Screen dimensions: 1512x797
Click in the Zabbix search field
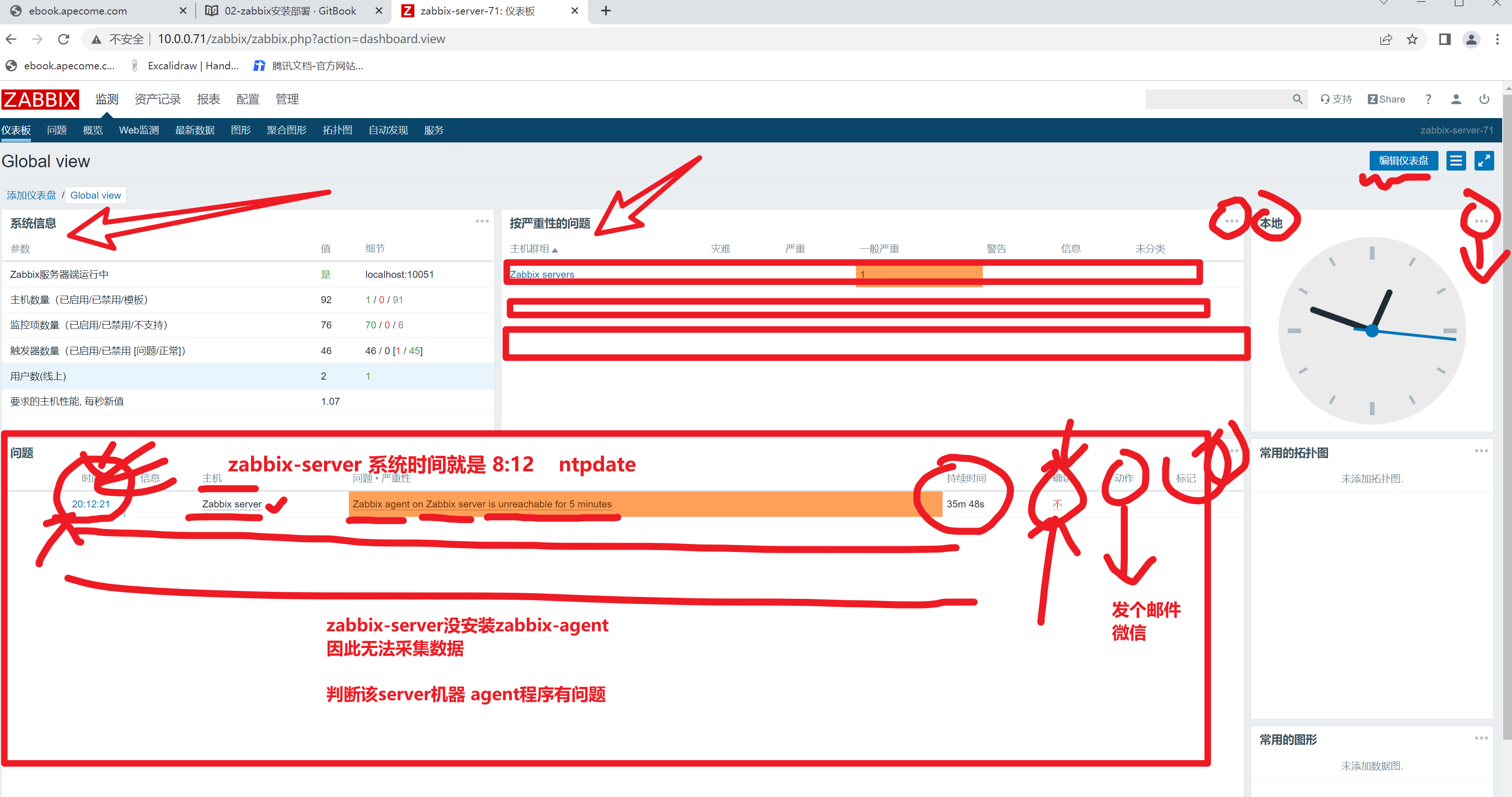[x=1218, y=99]
